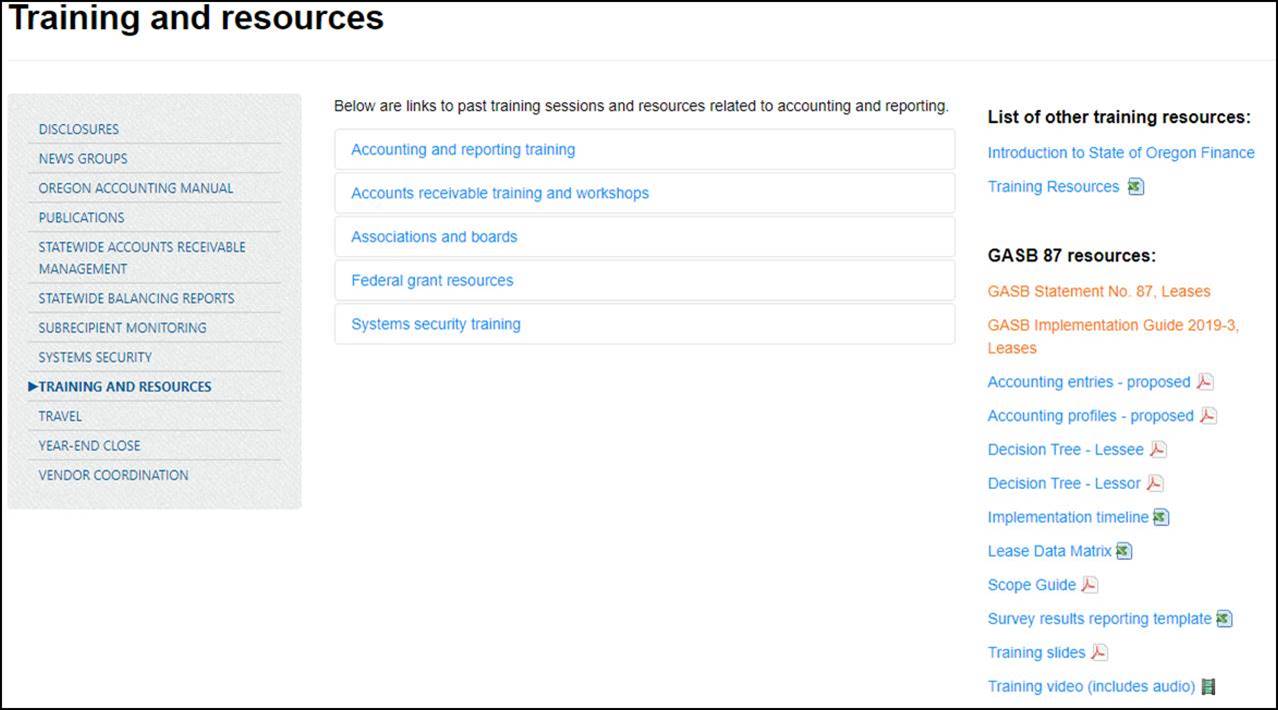Open Introduction to State of Oregon Finance
1278x710 pixels.
tap(1121, 153)
